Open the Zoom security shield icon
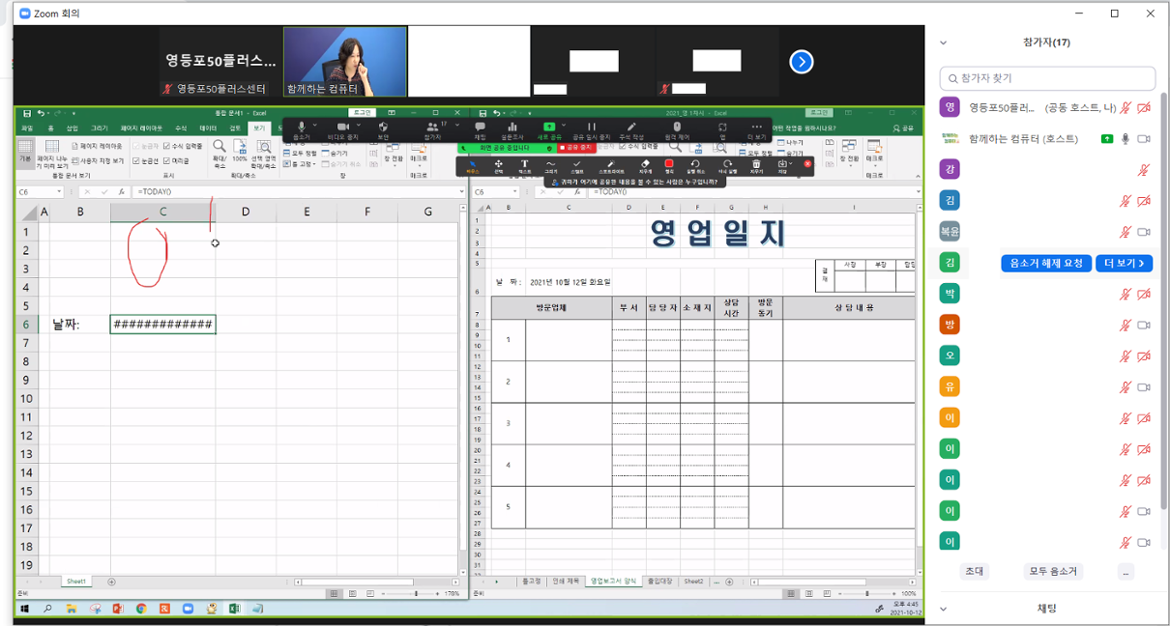 click(383, 128)
